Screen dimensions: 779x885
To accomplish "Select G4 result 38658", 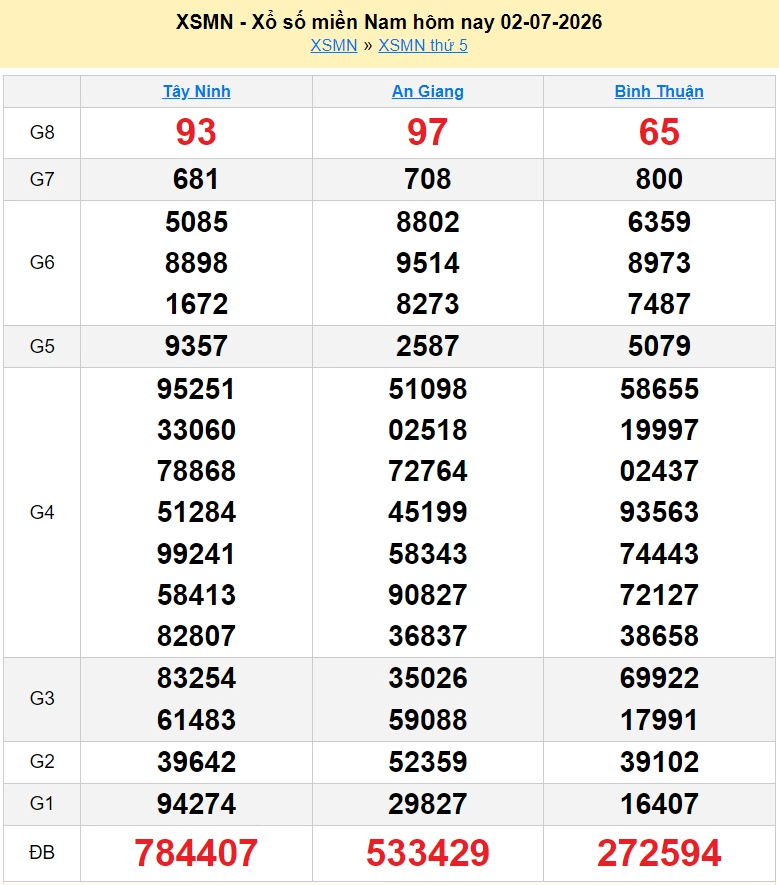I will pos(659,636).
